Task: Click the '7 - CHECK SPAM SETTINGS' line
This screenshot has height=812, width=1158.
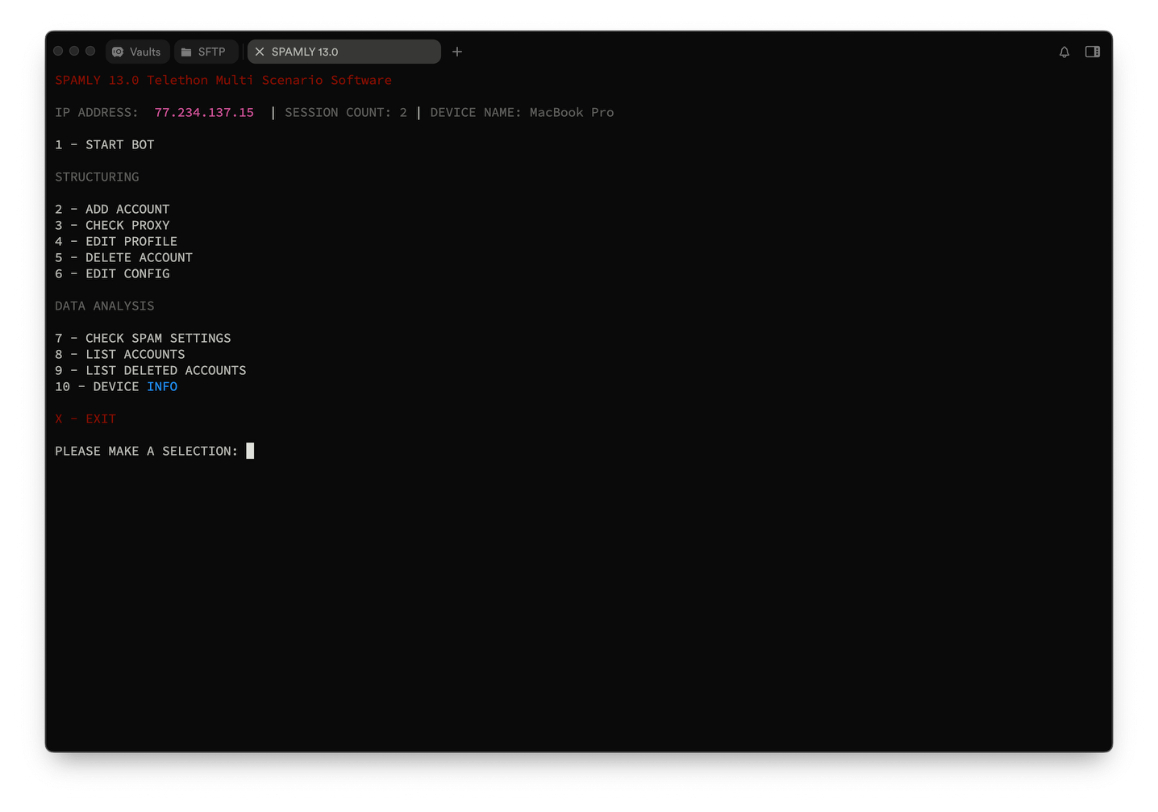Action: tap(143, 338)
